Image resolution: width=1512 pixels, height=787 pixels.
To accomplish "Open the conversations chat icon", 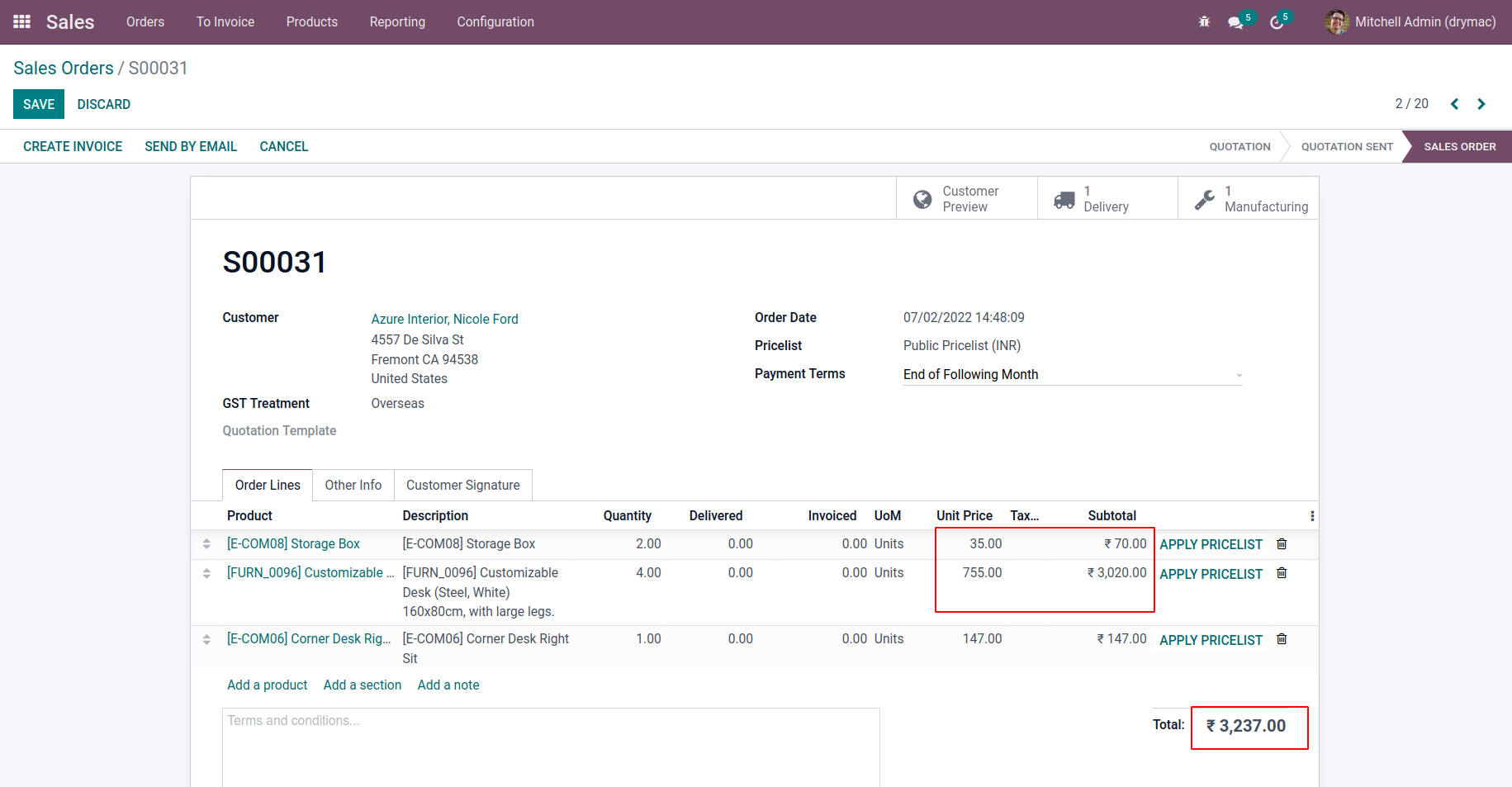I will (1235, 22).
